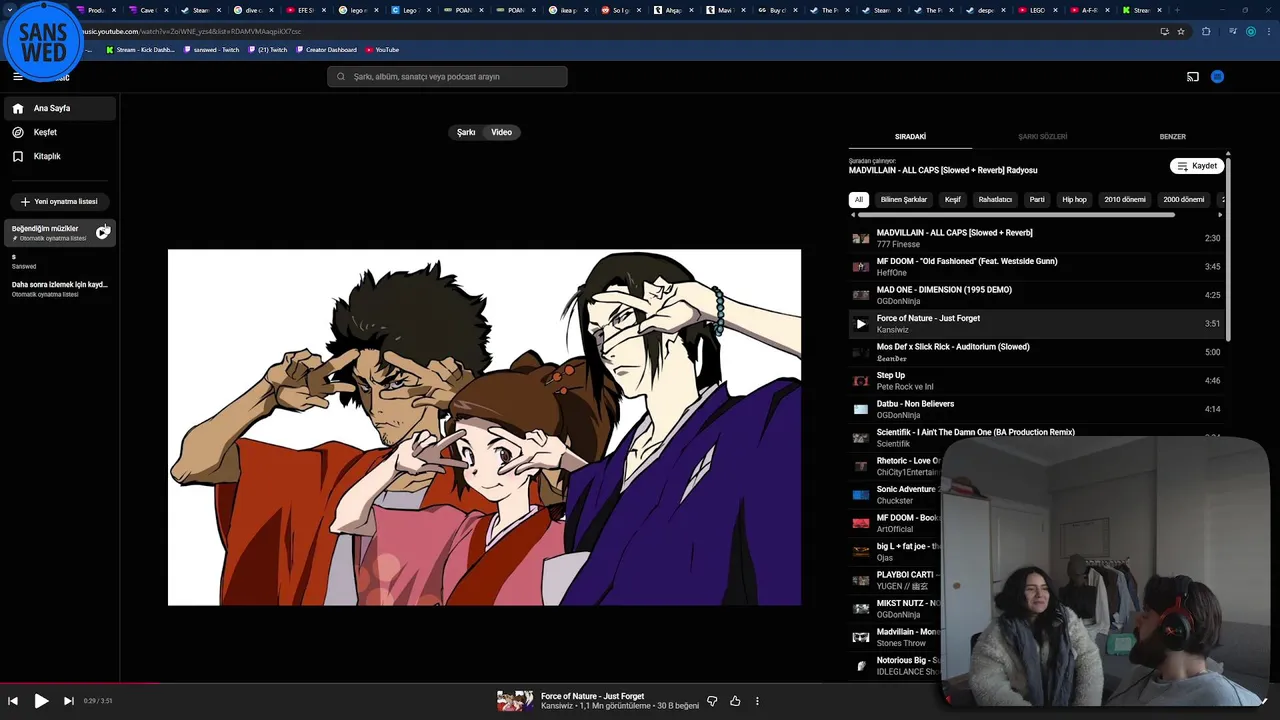Skip to the next track
Image resolution: width=1280 pixels, height=720 pixels.
pyautogui.click(x=68, y=701)
